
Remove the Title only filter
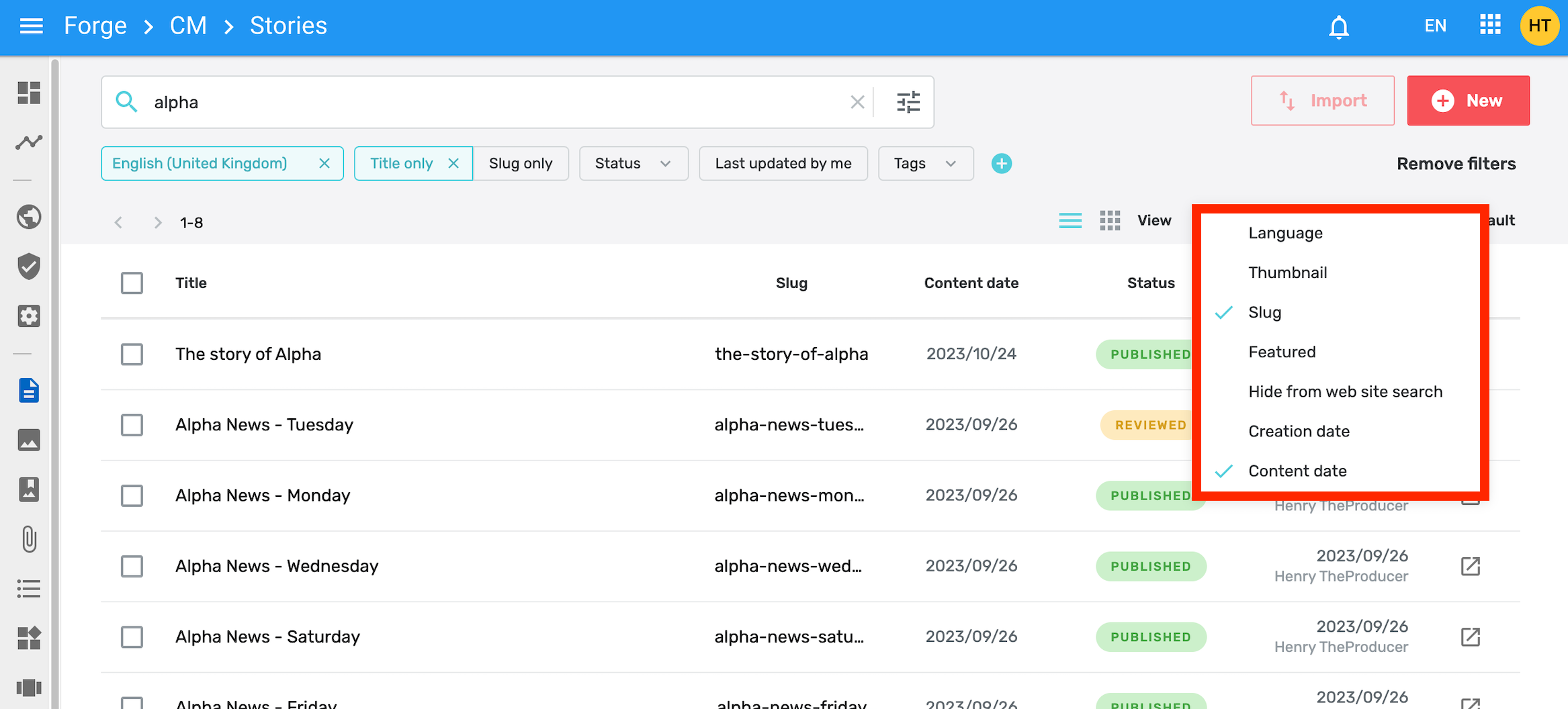point(453,163)
